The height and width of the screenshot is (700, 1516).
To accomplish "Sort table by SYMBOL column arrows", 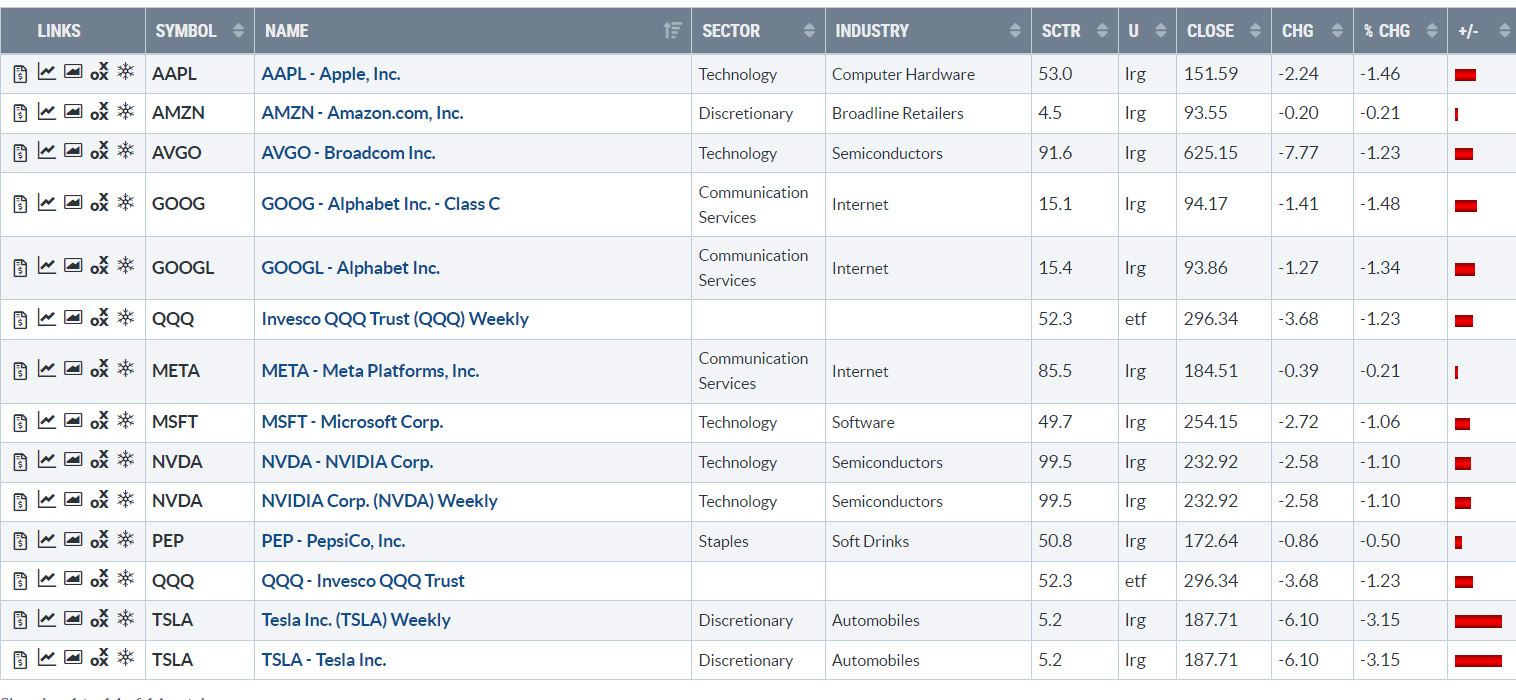I will tap(238, 31).
